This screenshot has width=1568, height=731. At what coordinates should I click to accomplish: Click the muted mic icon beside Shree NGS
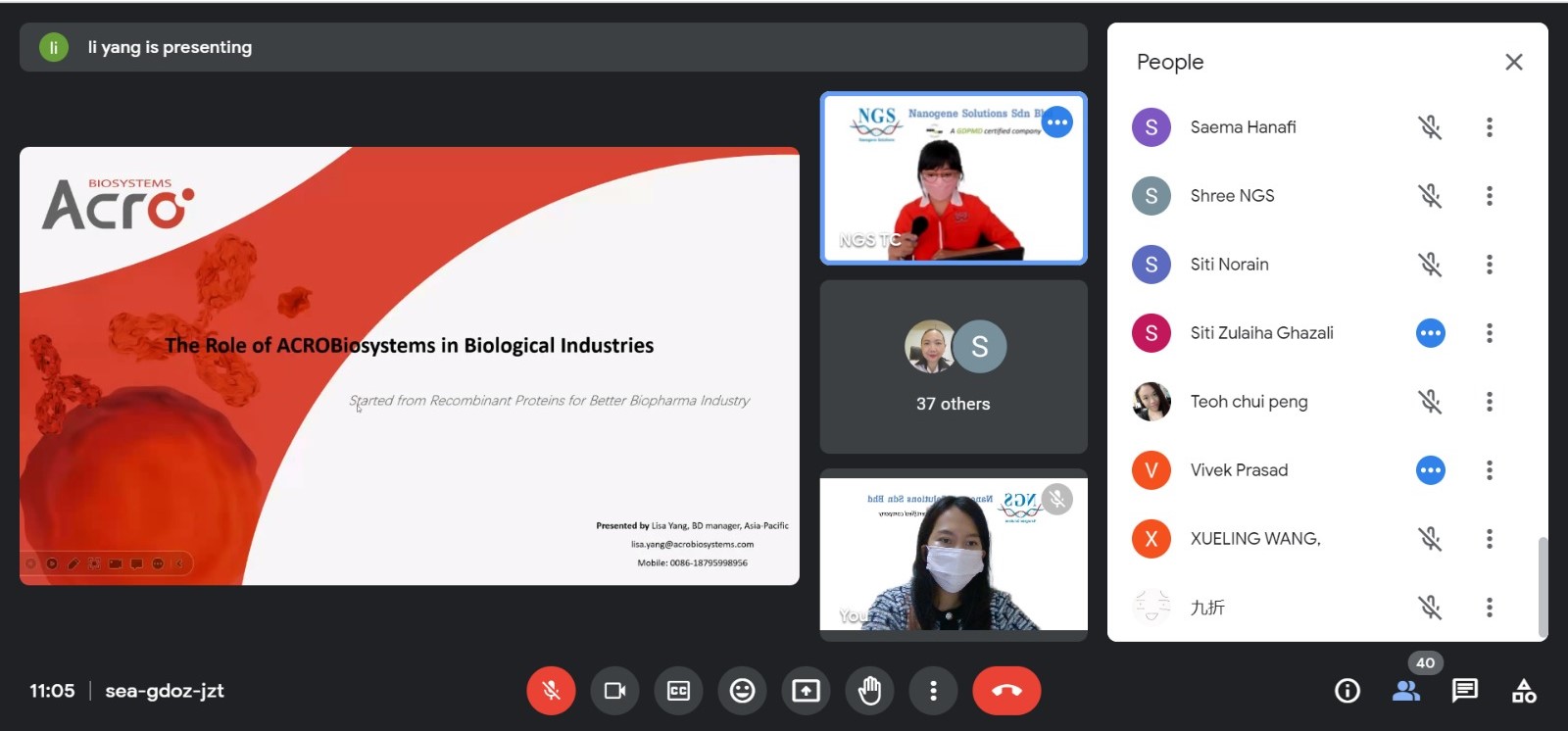(x=1430, y=196)
